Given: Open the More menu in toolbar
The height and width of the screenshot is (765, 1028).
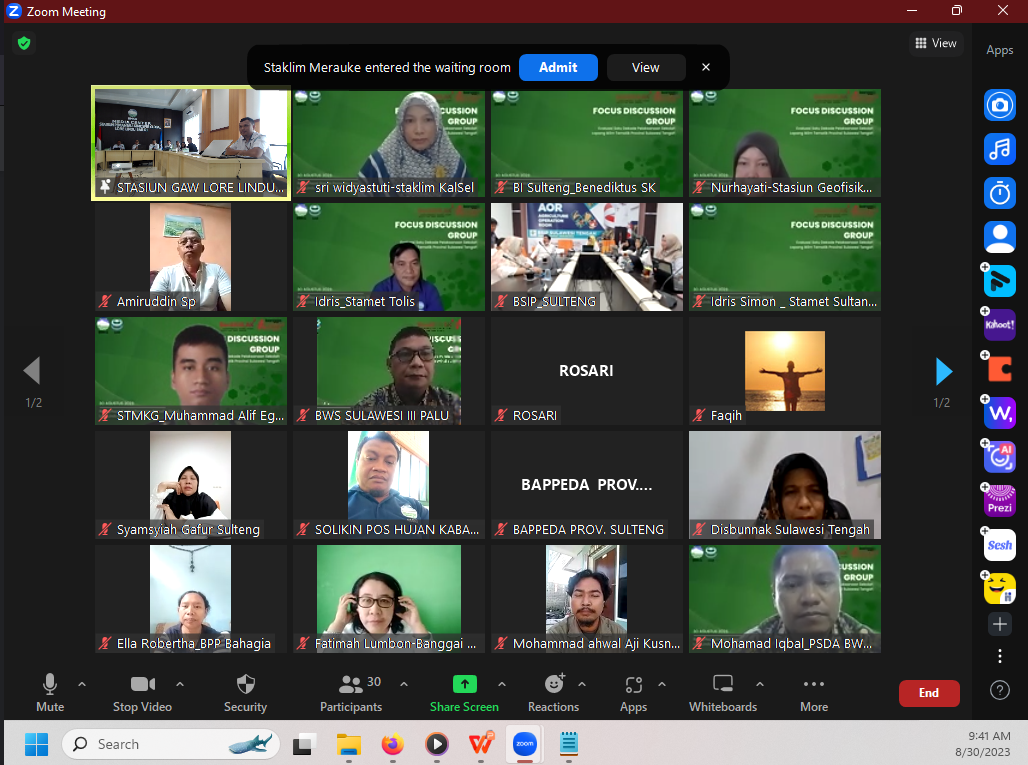Looking at the screenshot, I should click(x=813, y=693).
